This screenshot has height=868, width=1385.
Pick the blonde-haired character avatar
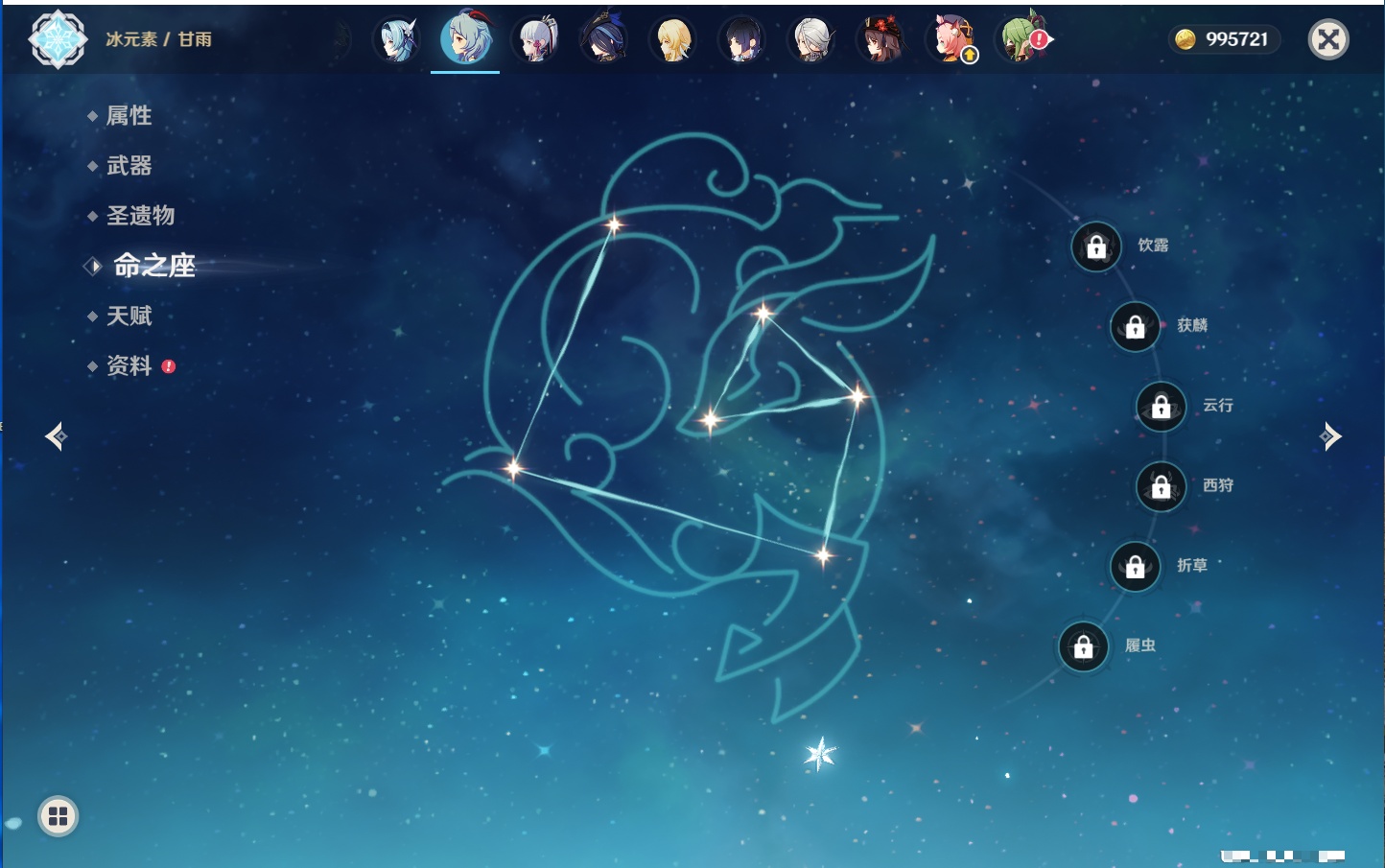click(673, 39)
